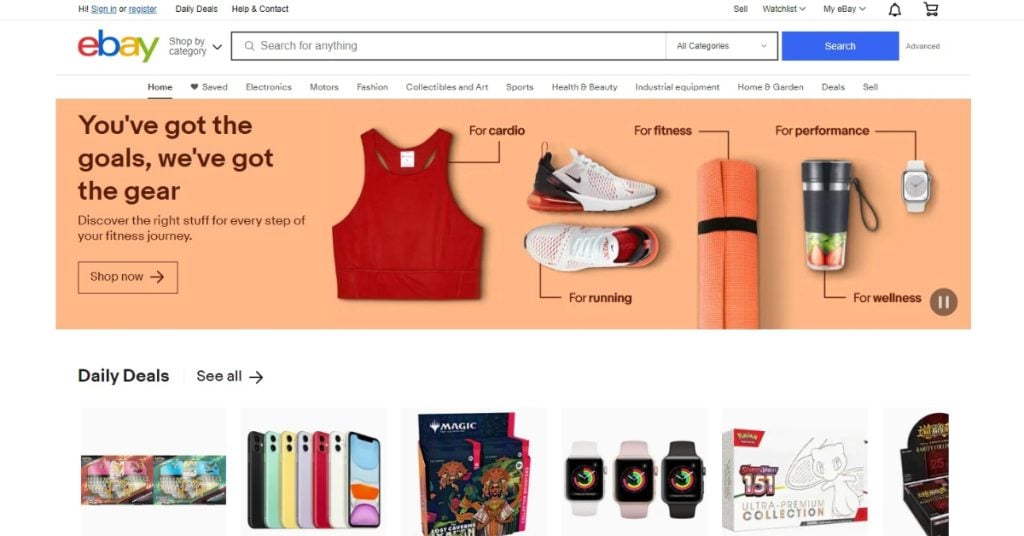
Task: Open the All Categories dropdown
Action: [722, 46]
